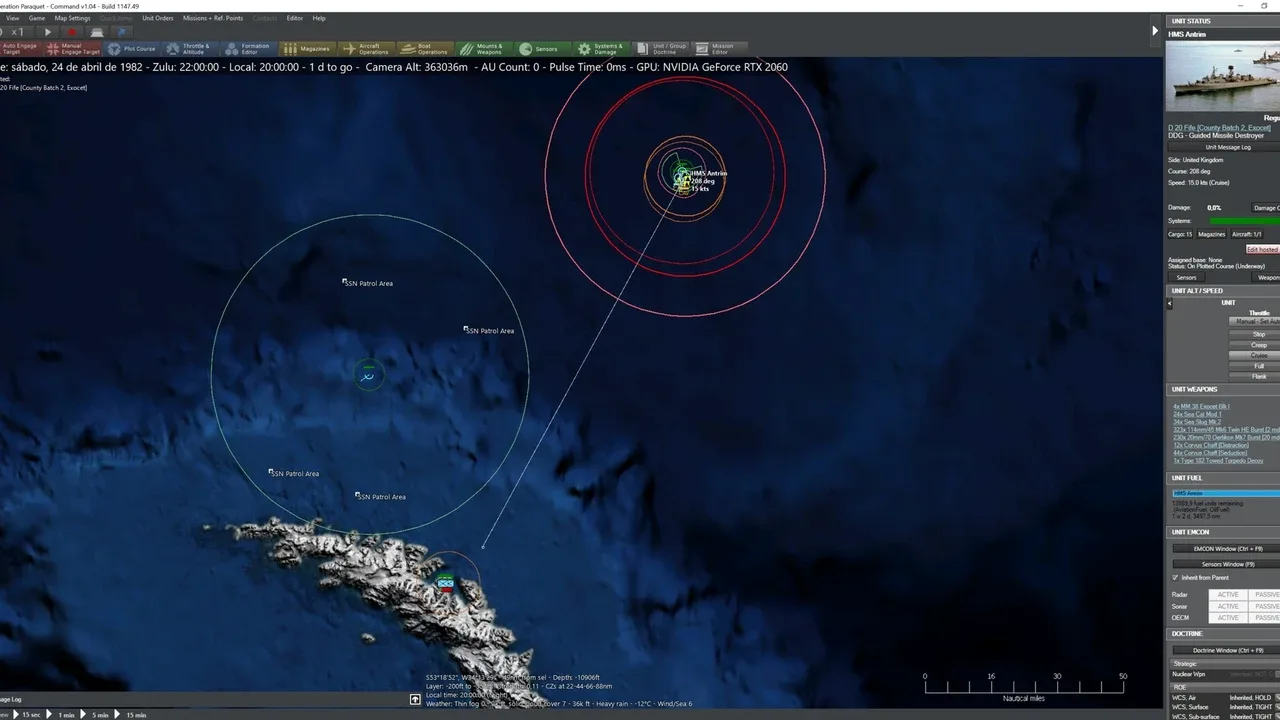The image size is (1280, 720).
Task: Click the HMS Antrim unit on map
Action: (683, 175)
